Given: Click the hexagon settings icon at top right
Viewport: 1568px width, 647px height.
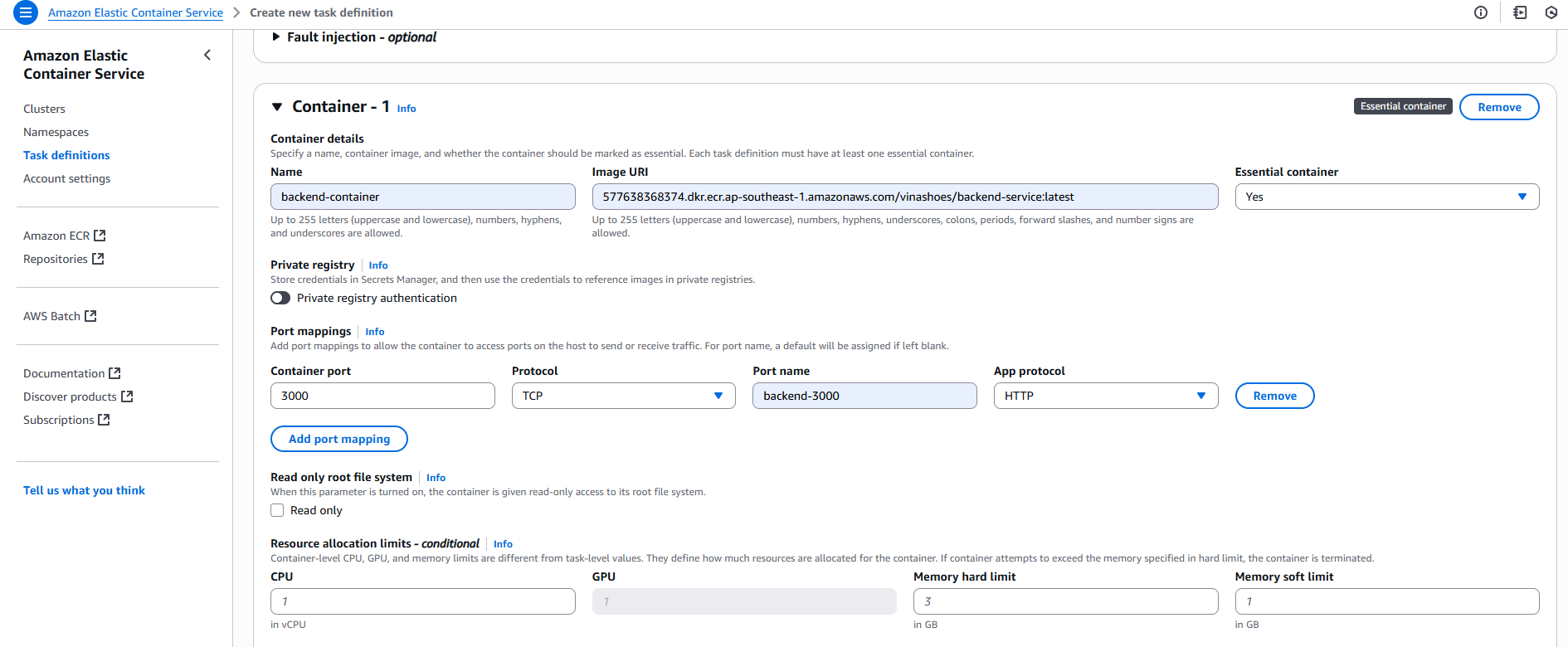Looking at the screenshot, I should (x=1551, y=12).
